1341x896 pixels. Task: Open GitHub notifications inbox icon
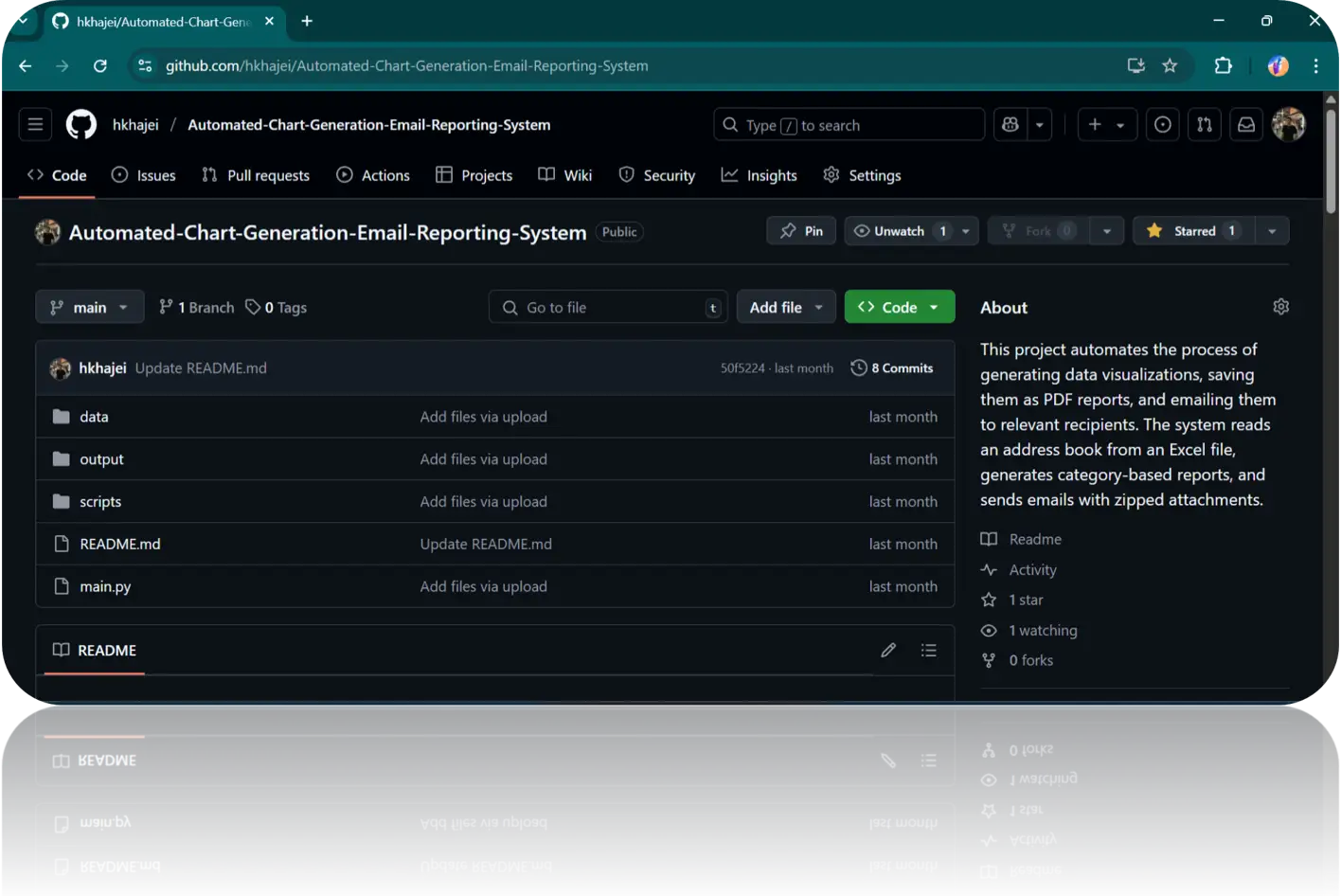(x=1246, y=124)
